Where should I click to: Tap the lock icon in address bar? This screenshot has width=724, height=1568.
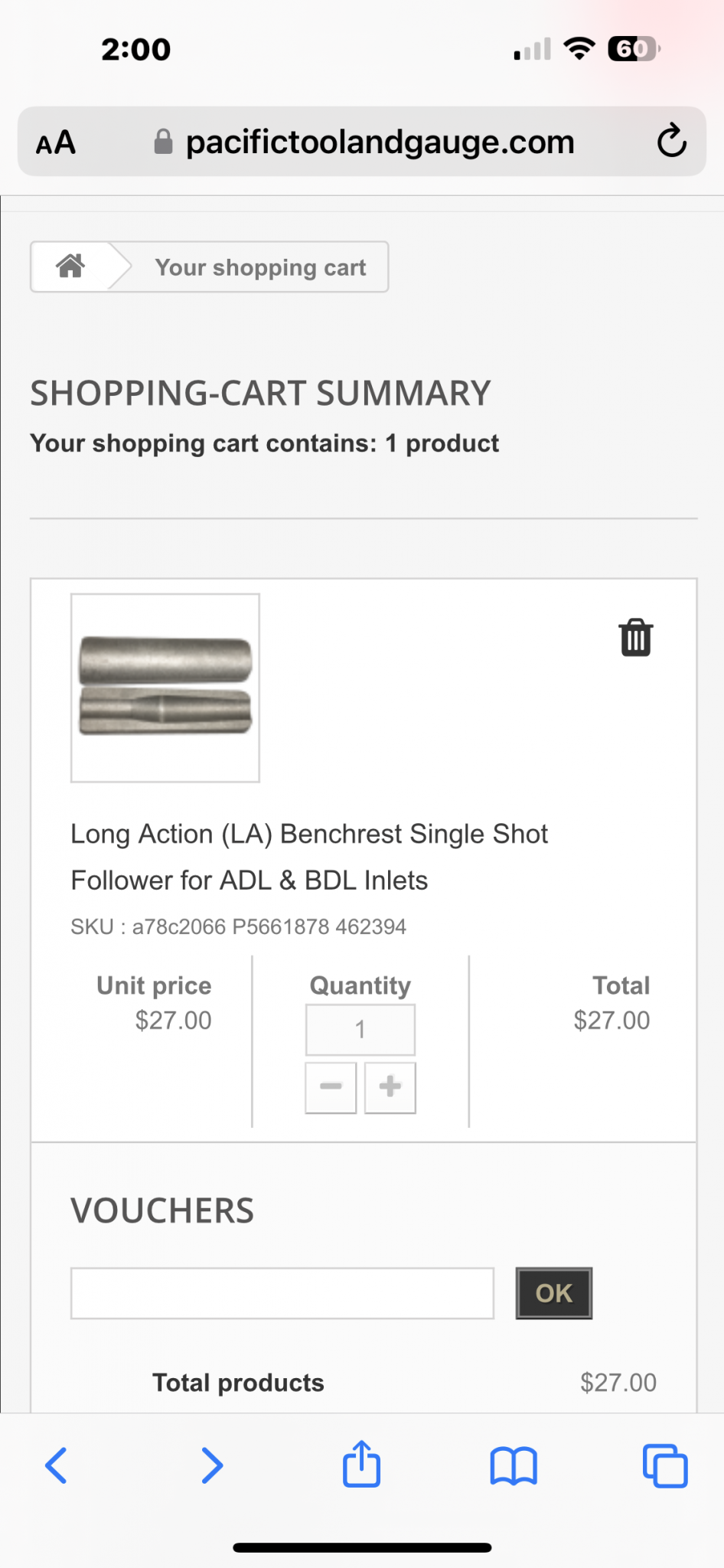tap(163, 142)
